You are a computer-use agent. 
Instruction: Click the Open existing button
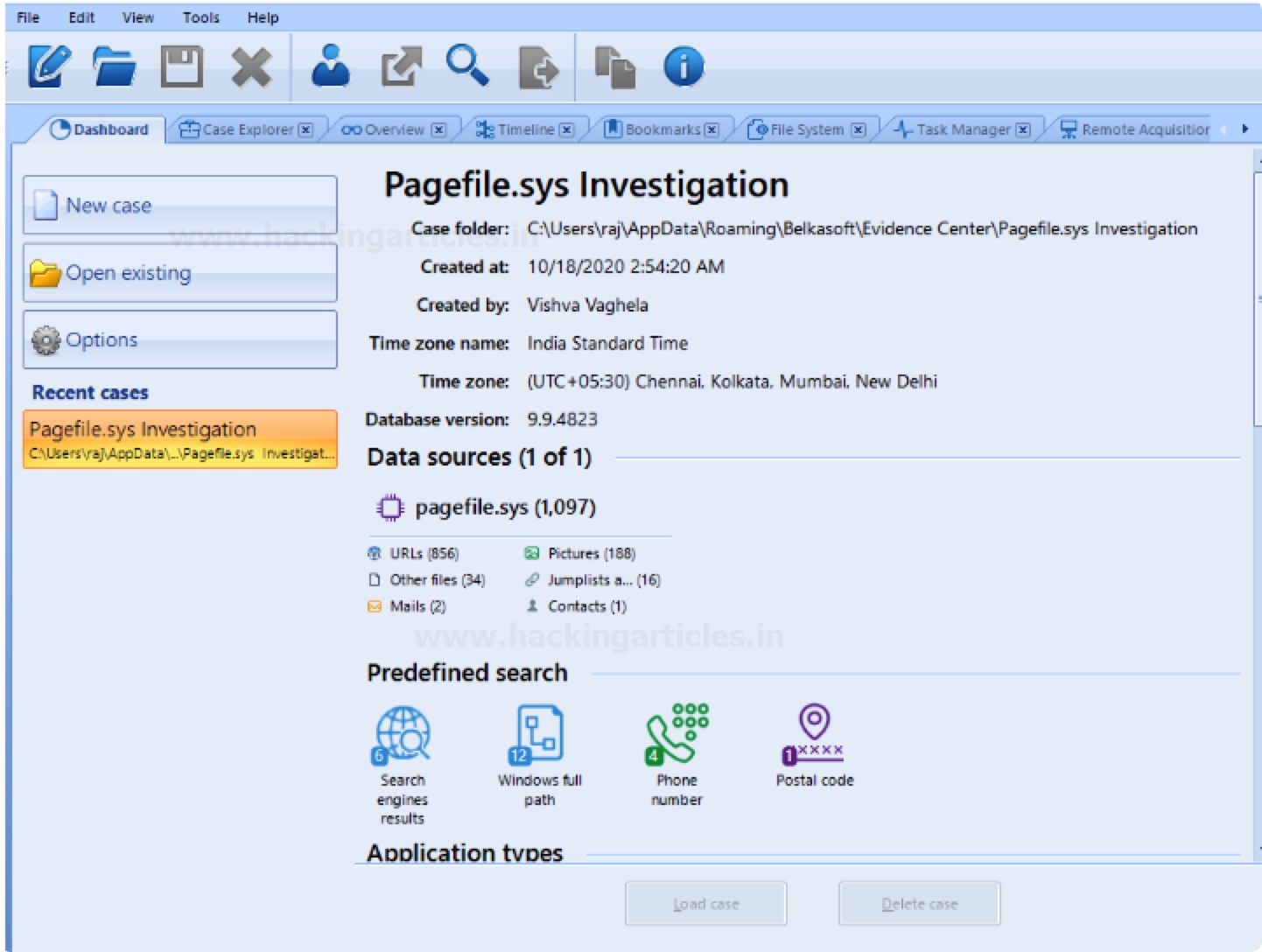coord(180,273)
